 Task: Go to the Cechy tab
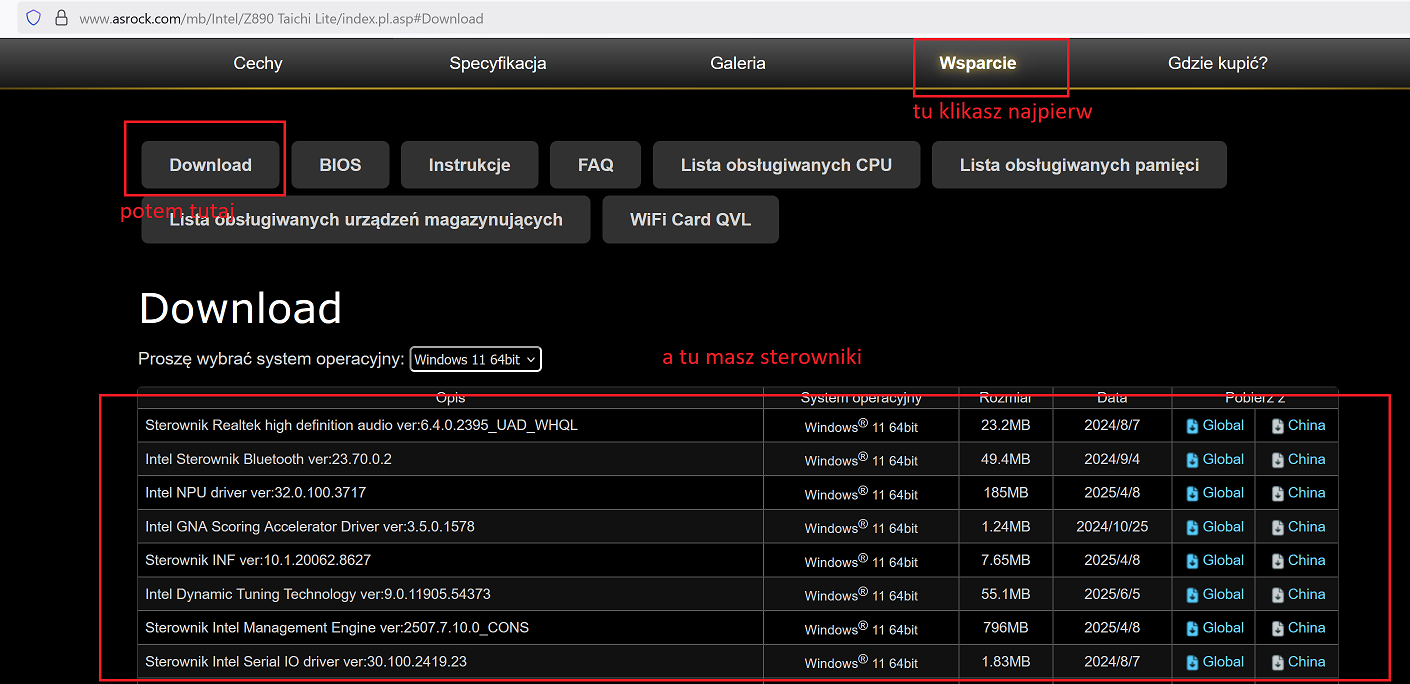258,63
